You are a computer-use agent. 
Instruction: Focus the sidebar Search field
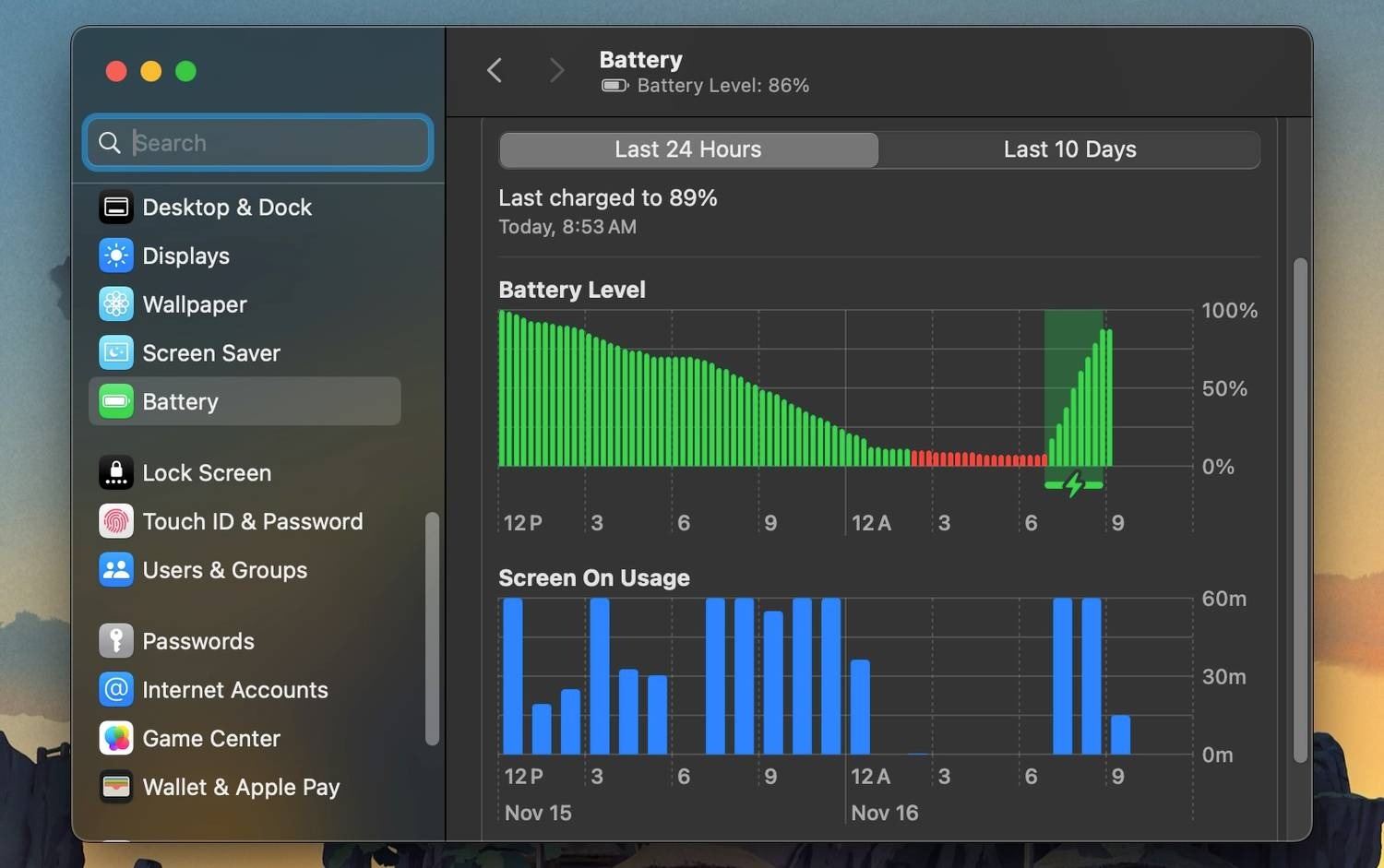pyautogui.click(x=258, y=142)
